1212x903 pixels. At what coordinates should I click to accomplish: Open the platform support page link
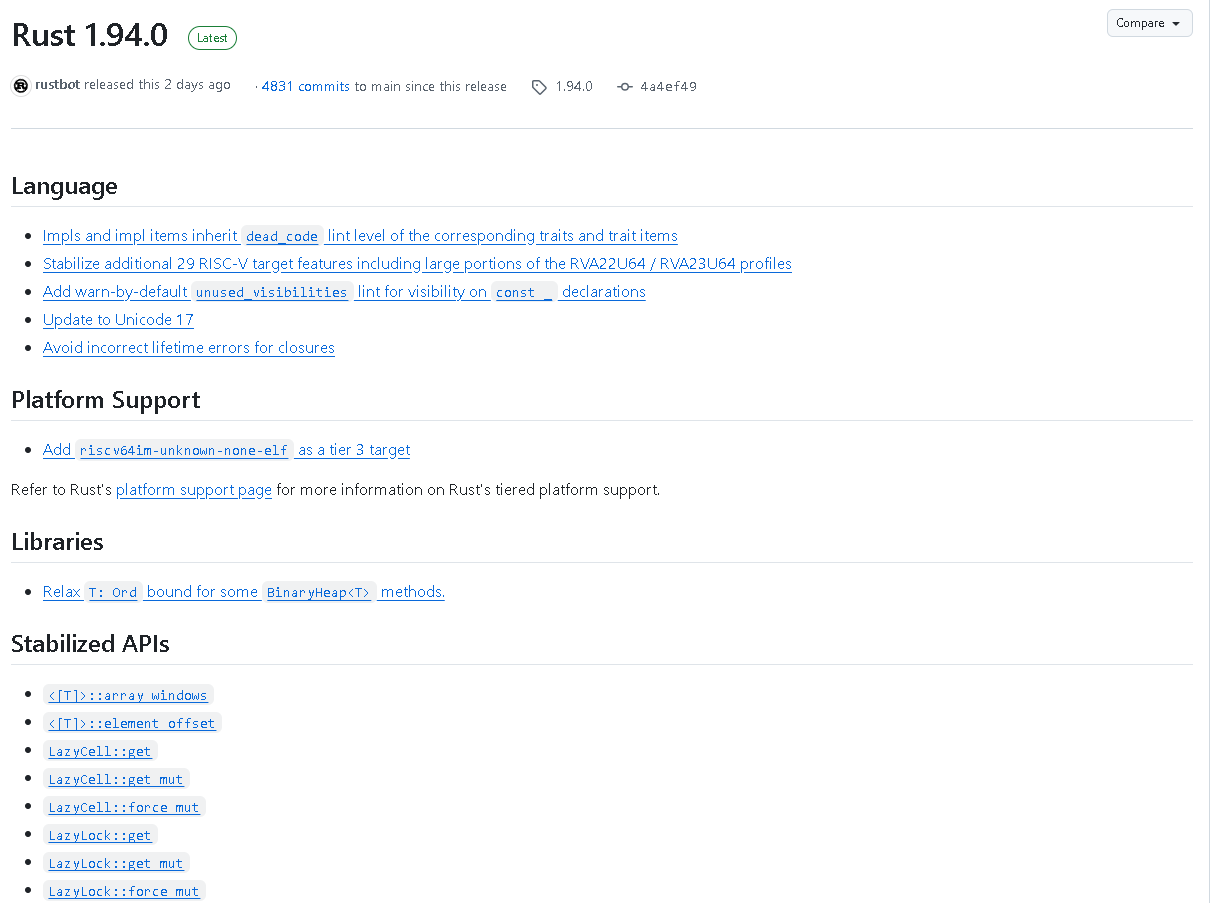[x=194, y=490]
